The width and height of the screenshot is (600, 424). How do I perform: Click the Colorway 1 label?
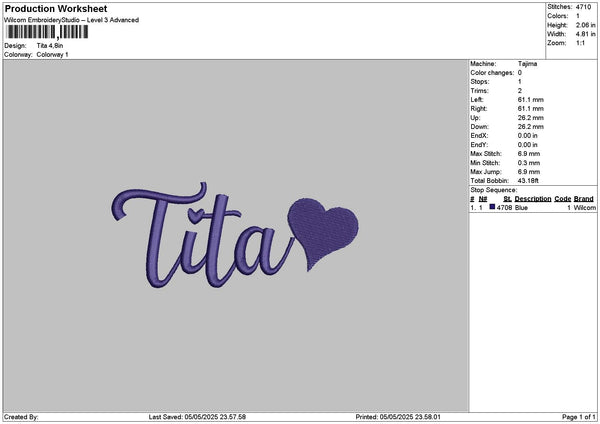pyautogui.click(x=52, y=54)
